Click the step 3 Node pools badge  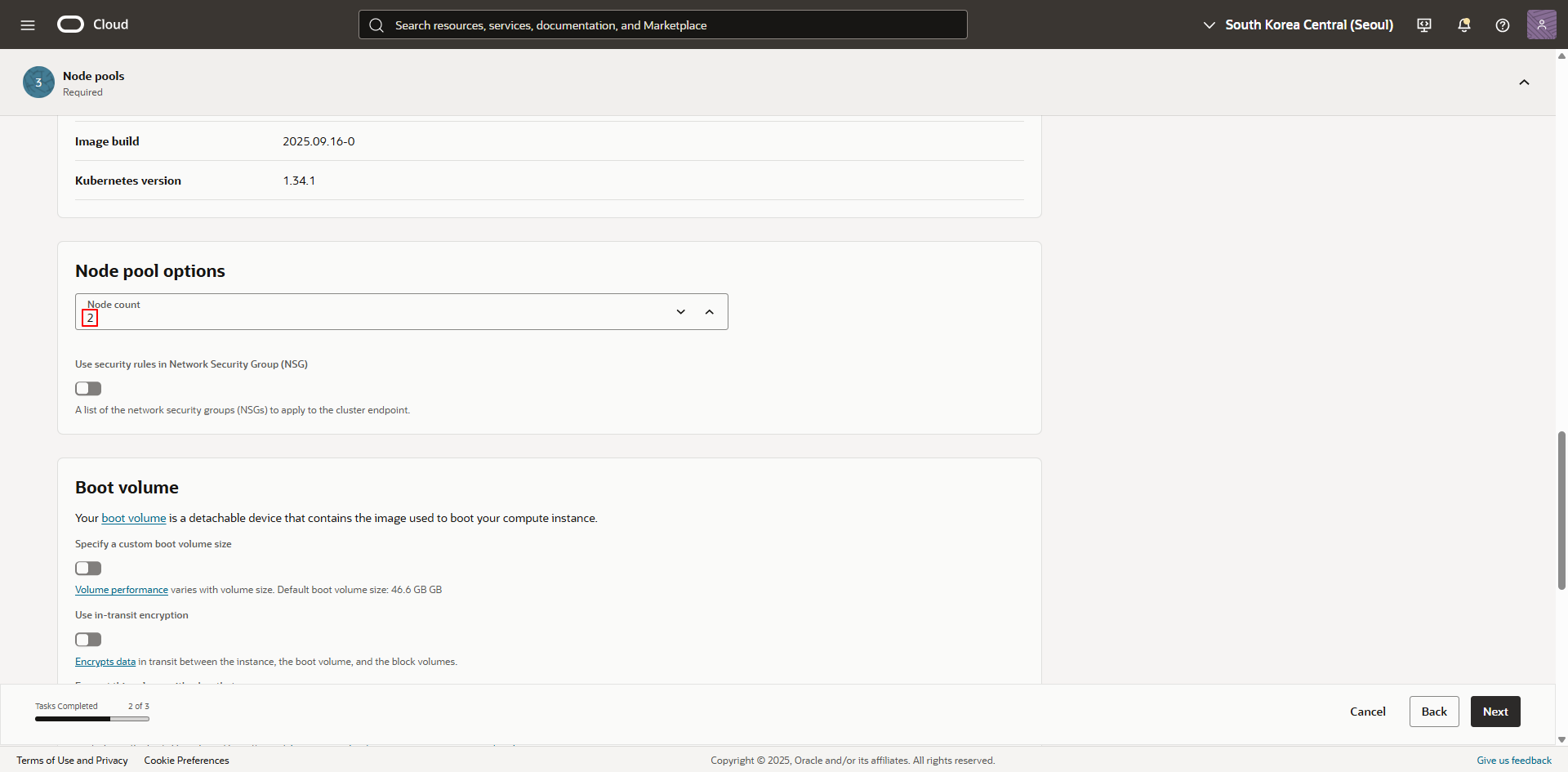tap(38, 83)
